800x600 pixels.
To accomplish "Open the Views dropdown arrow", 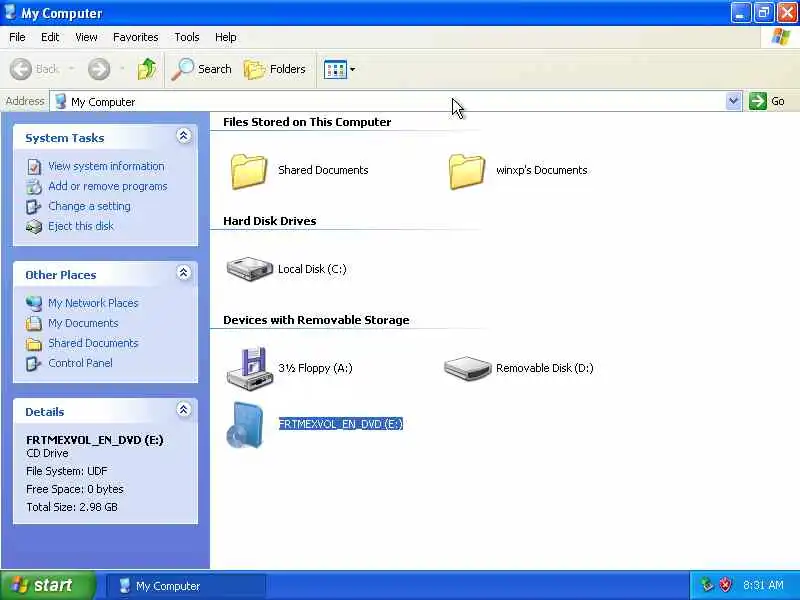I will pyautogui.click(x=353, y=69).
